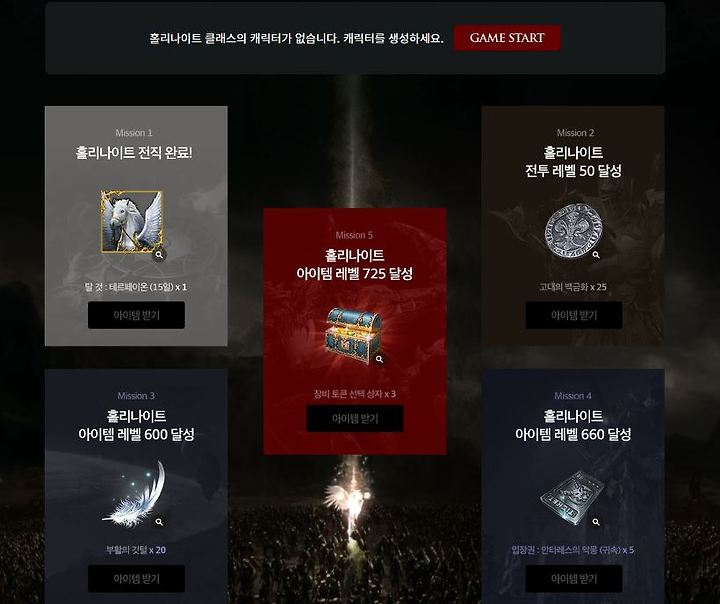Click the GAME START button
Screen dimensions: 720x604
(x=507, y=38)
